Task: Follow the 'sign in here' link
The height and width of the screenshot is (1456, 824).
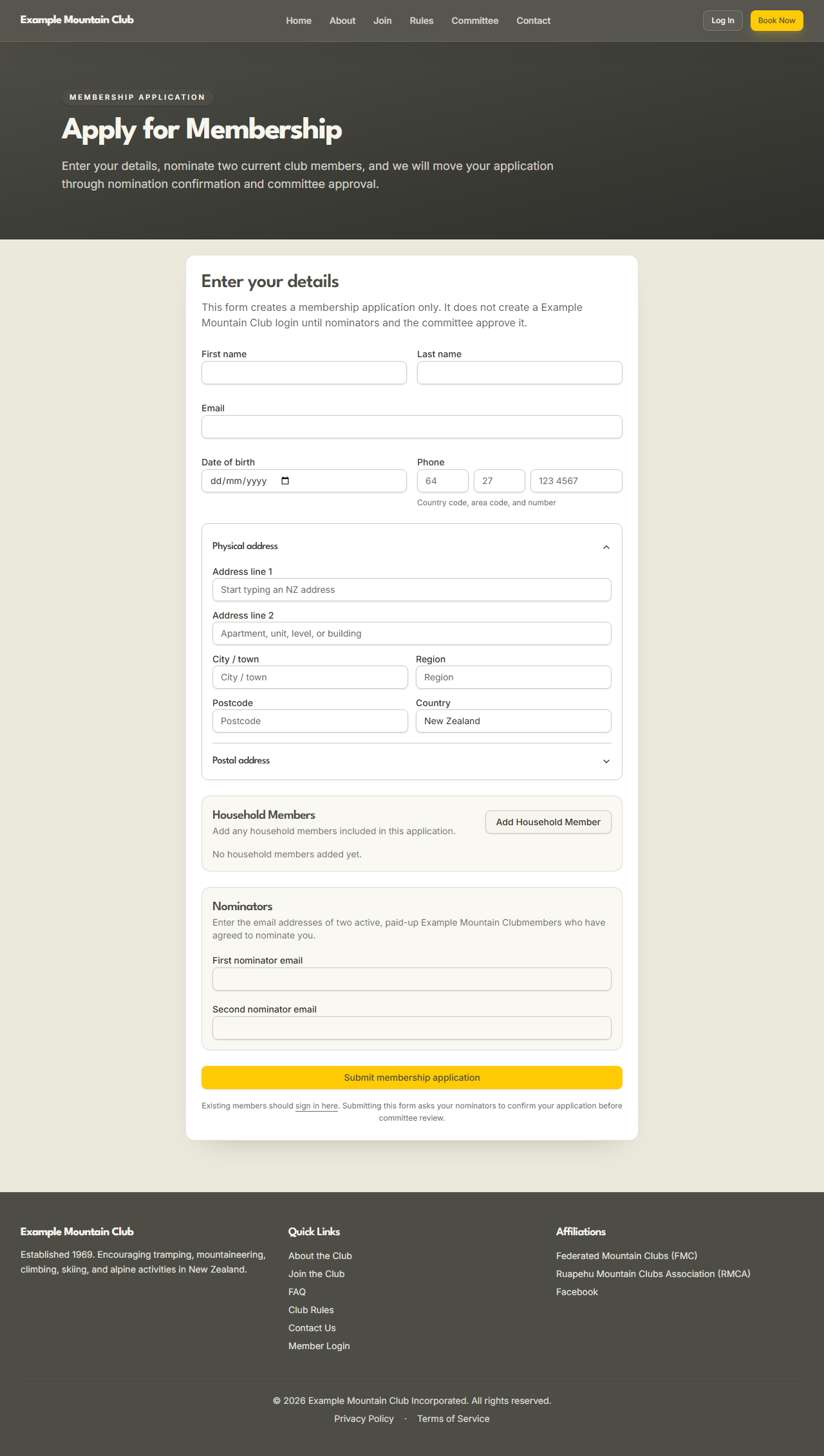Action: click(317, 1106)
